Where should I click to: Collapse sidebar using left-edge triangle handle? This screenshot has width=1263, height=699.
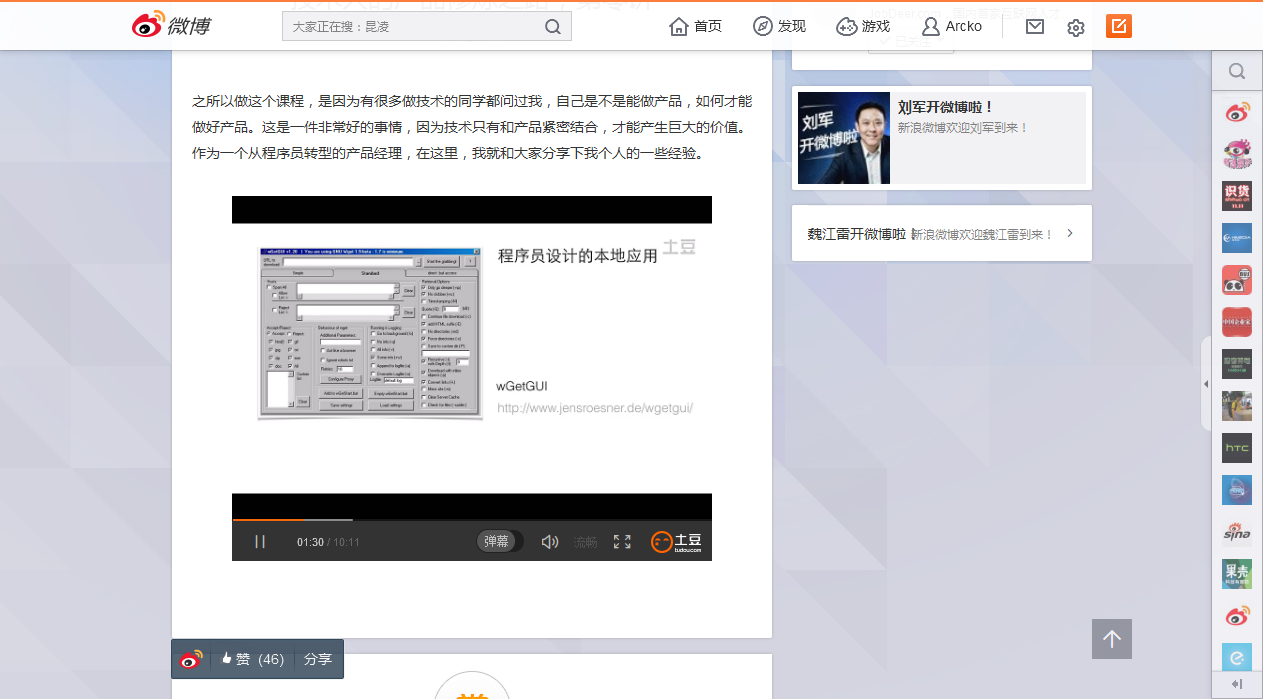pyautogui.click(x=1205, y=384)
